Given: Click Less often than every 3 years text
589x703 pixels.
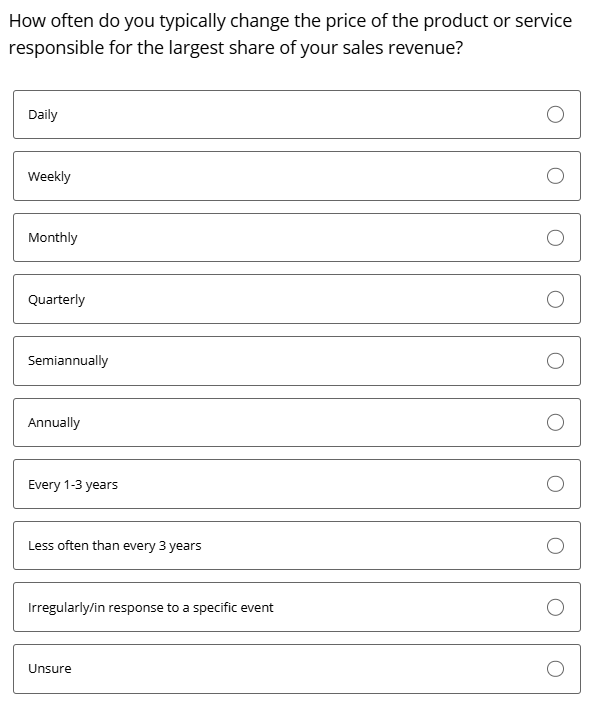Looking at the screenshot, I should [x=114, y=546].
